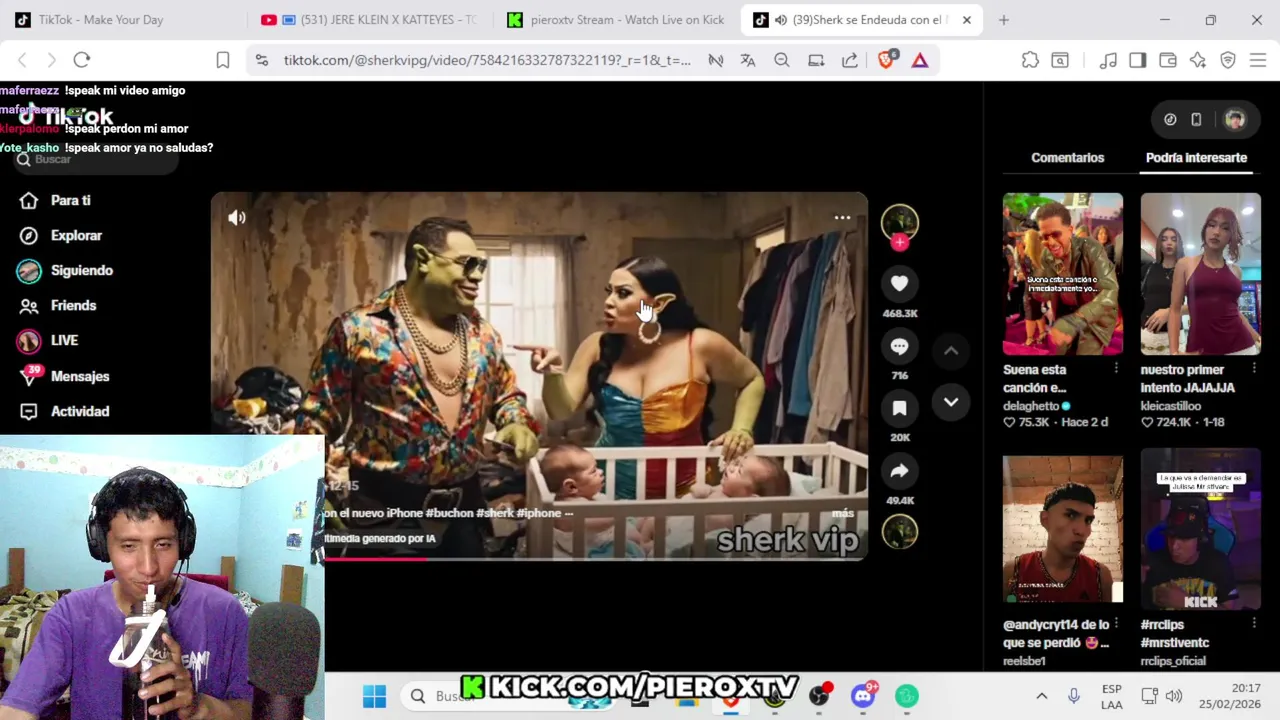The width and height of the screenshot is (1280, 720).
Task: Close the Sherk se Endeuda tab
Action: [x=966, y=20]
